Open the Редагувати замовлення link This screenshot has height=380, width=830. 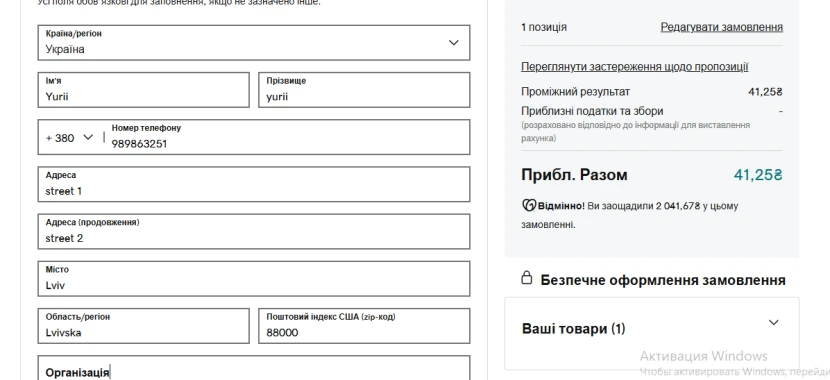click(x=721, y=27)
